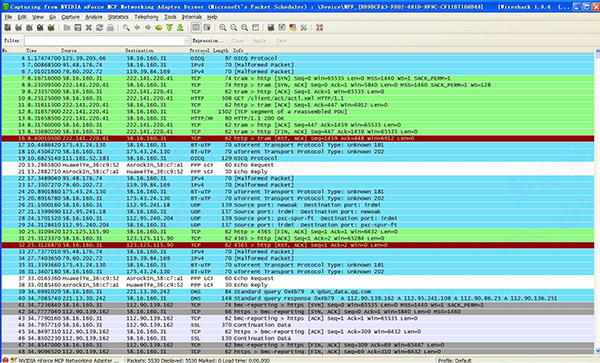Go back in packet history arrow
Viewport: 600px width, 363px height.
(137, 28)
